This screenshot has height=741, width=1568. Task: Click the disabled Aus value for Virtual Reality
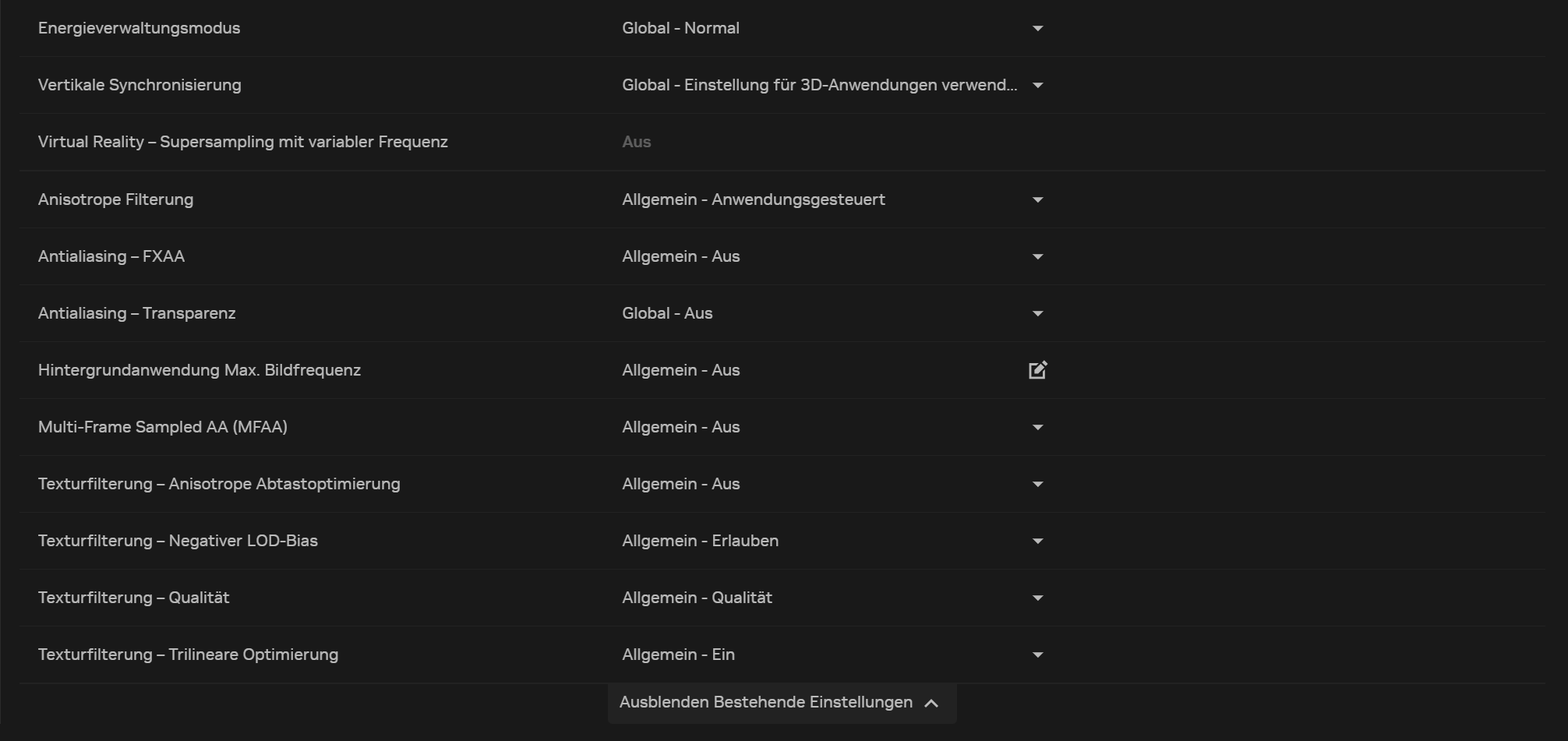pos(636,143)
